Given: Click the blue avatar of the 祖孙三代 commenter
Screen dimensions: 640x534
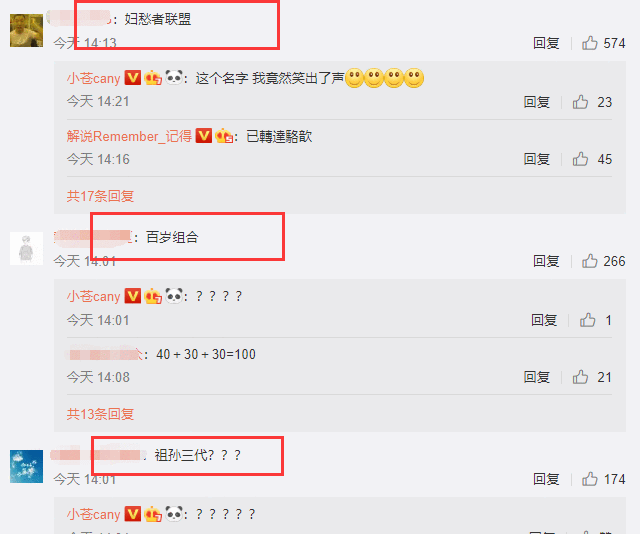Looking at the screenshot, I should click(x=27, y=466).
